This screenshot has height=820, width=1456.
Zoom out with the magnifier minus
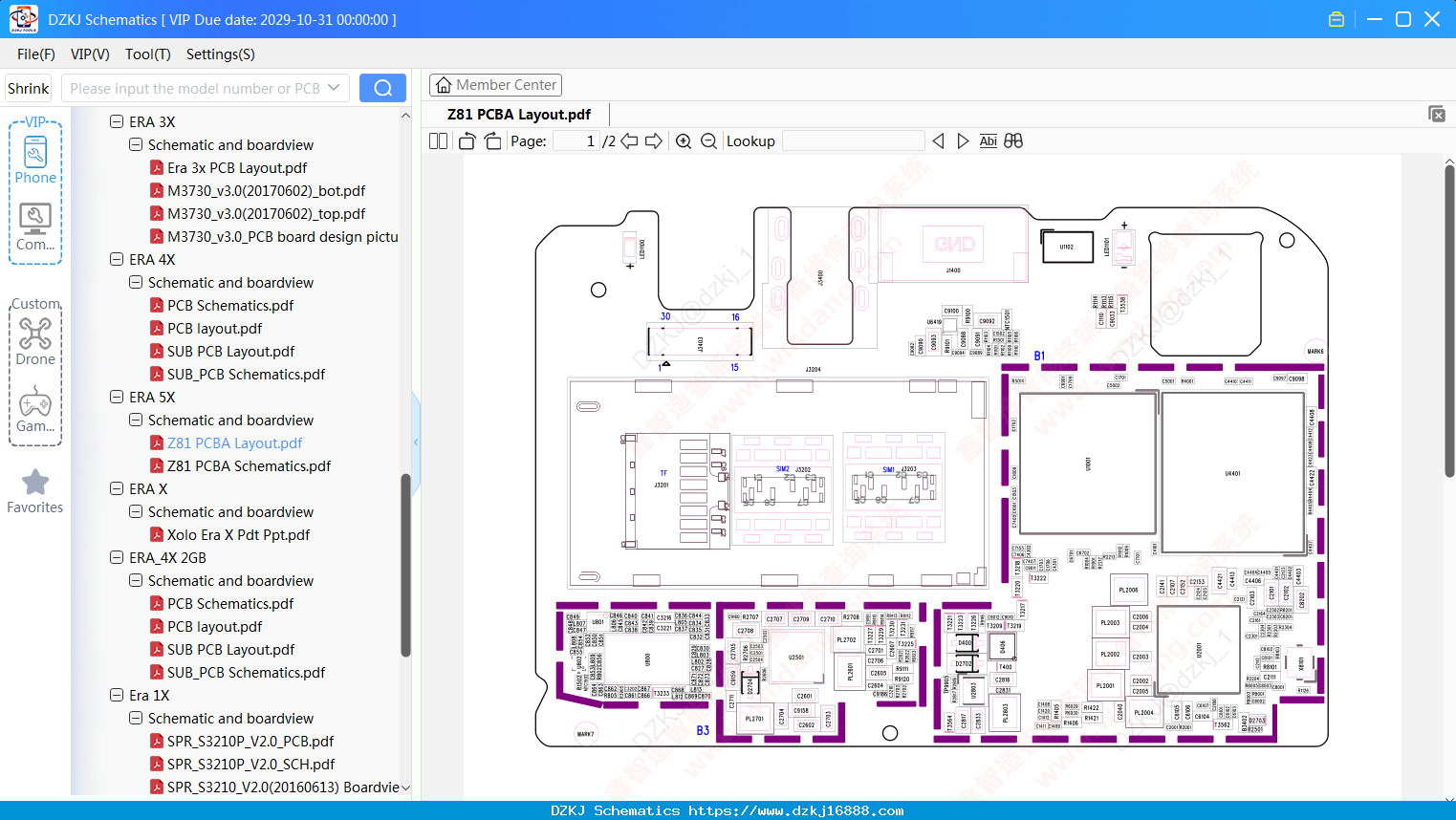coord(708,140)
